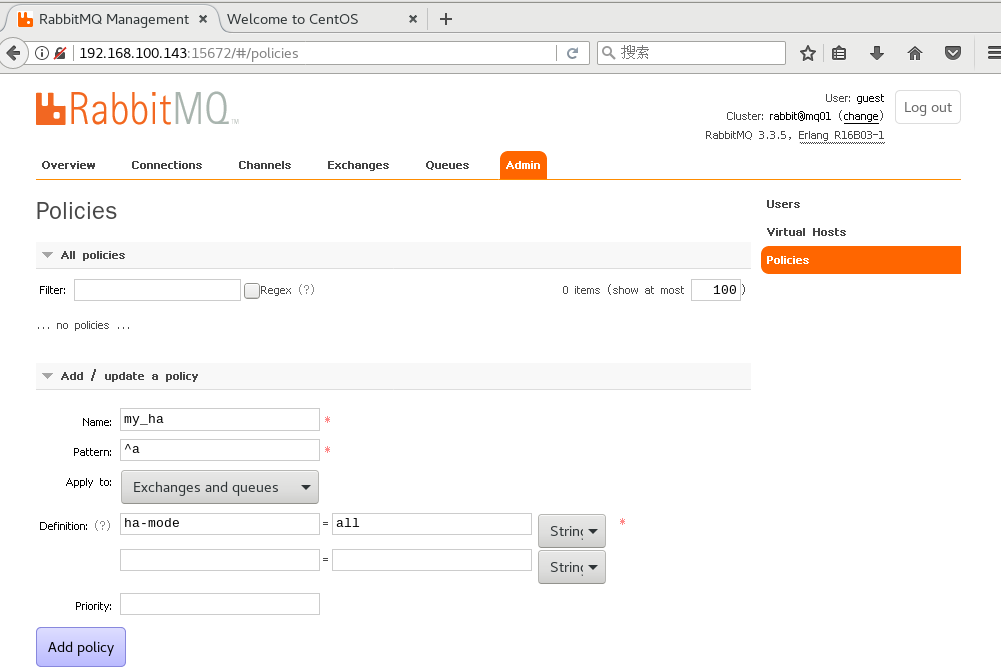This screenshot has height=671, width=1001.
Task: Collapse the All policies section
Action: (x=393, y=255)
